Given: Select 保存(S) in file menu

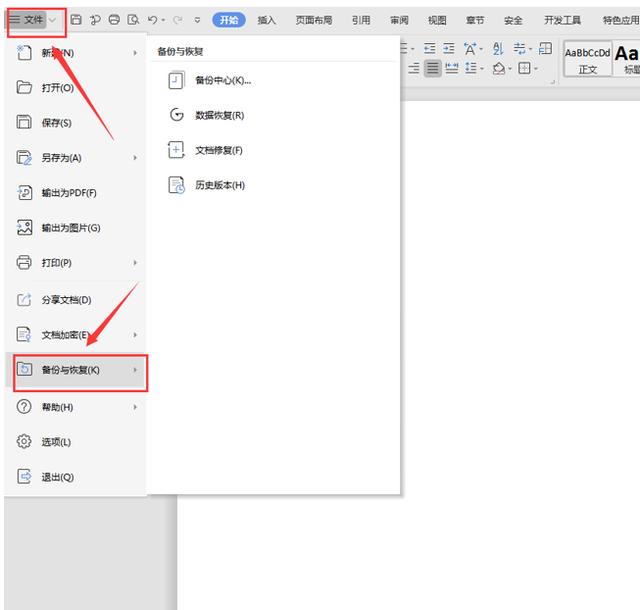Looking at the screenshot, I should pyautogui.click(x=76, y=122).
